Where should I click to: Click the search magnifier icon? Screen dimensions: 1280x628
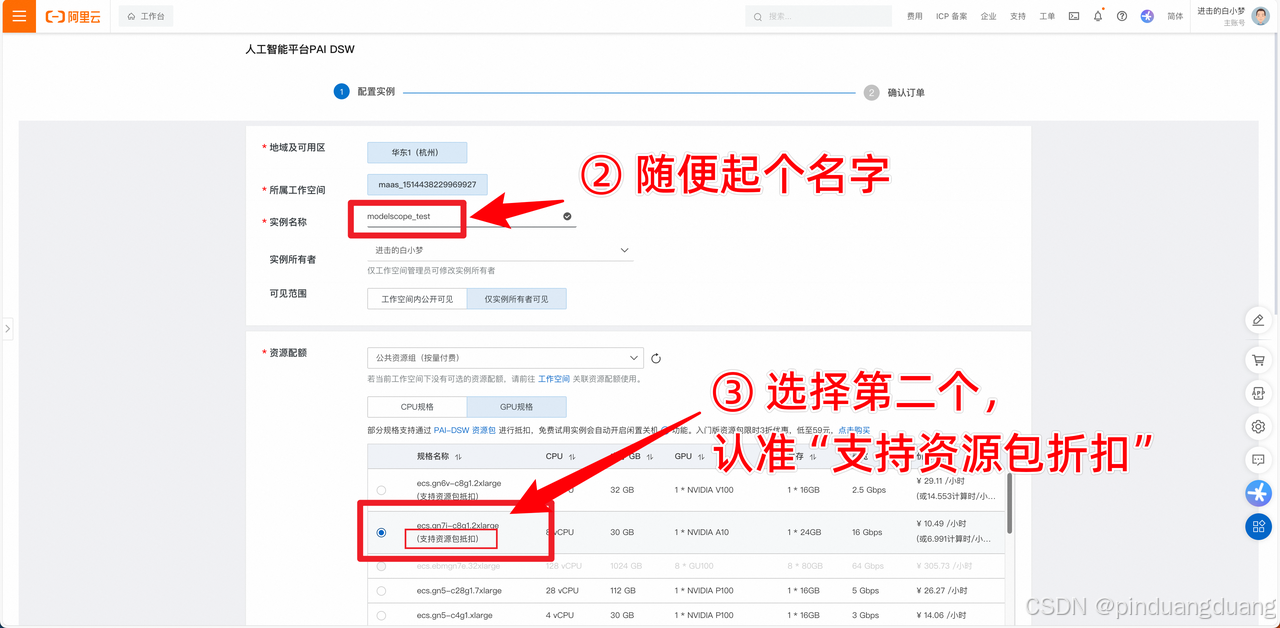tap(758, 17)
